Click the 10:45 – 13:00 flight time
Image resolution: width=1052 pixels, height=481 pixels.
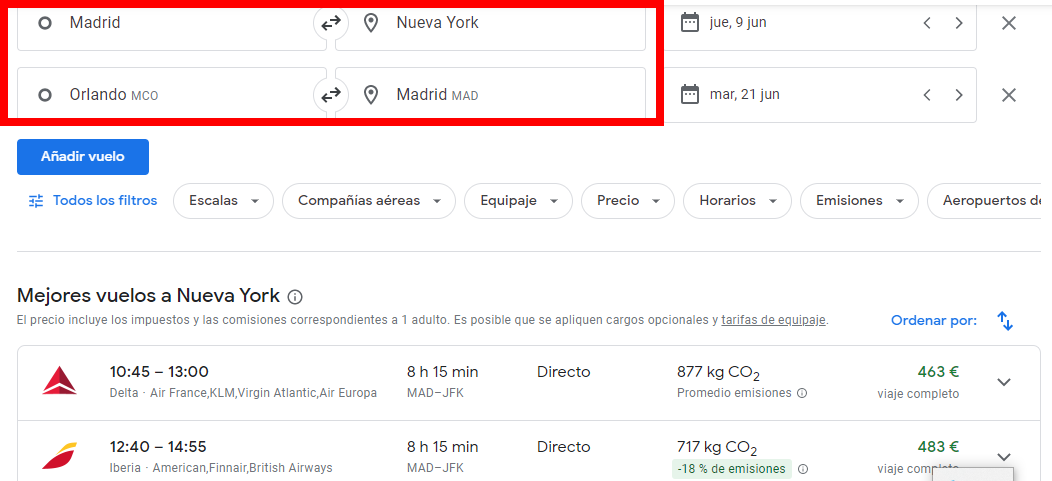pyautogui.click(x=159, y=372)
